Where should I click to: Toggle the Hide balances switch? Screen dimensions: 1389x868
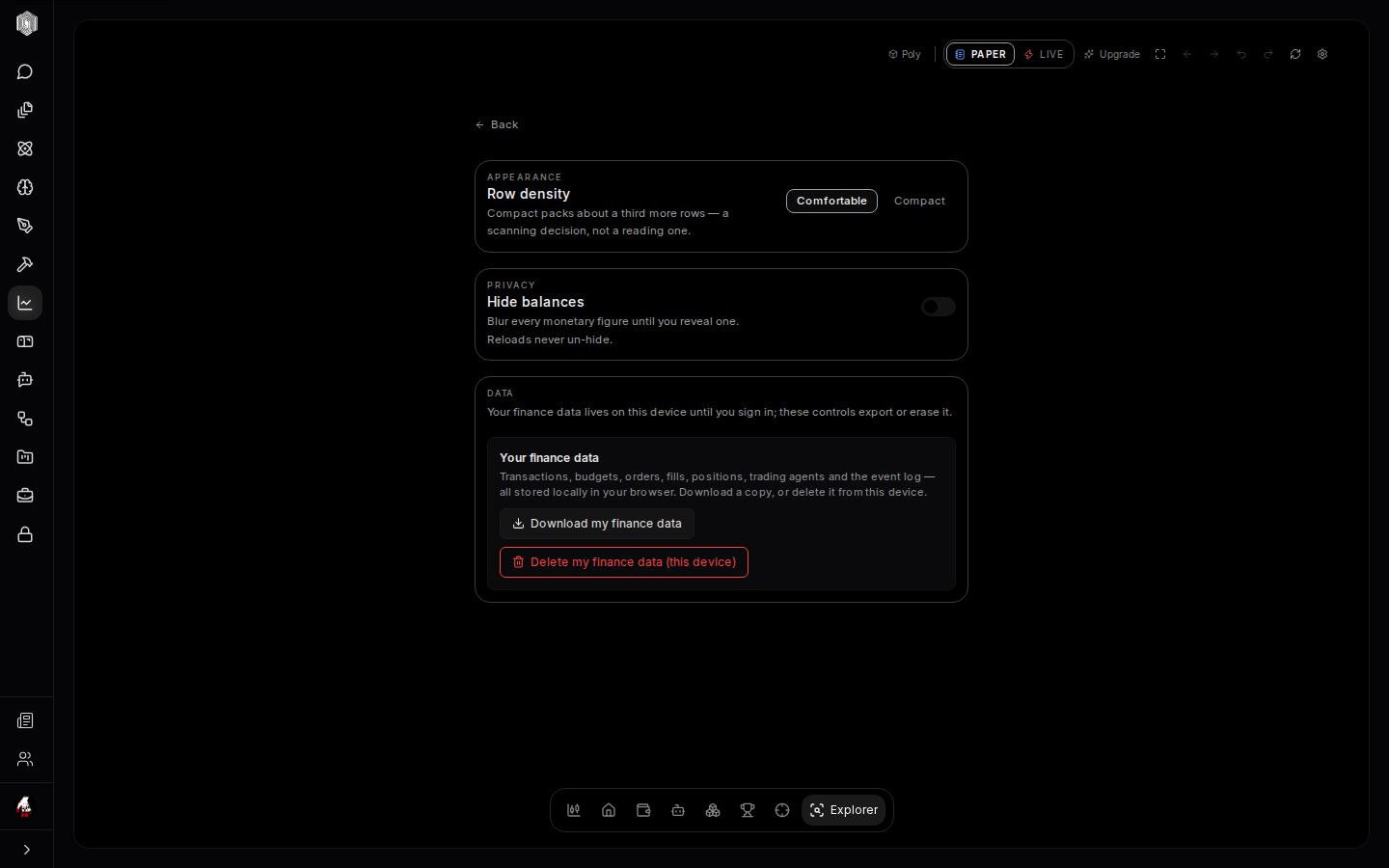pos(938,307)
